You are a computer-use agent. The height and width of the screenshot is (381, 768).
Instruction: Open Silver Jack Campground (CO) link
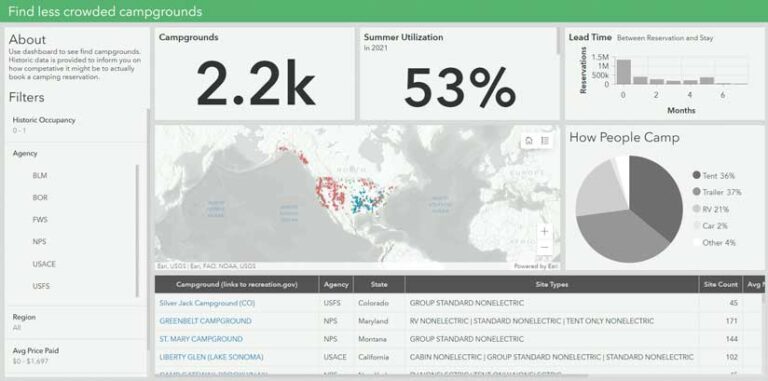pos(207,303)
